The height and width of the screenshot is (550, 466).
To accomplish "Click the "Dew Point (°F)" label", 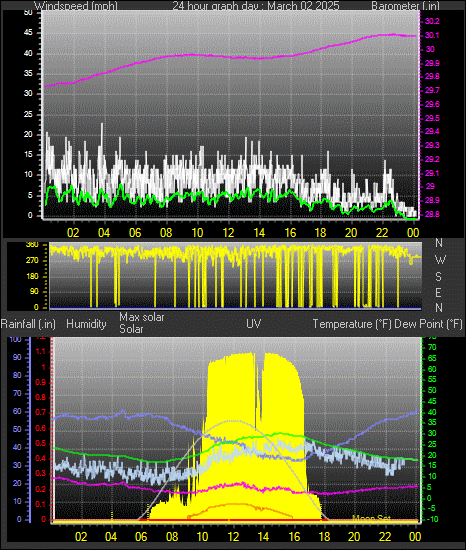I will (x=428, y=324).
